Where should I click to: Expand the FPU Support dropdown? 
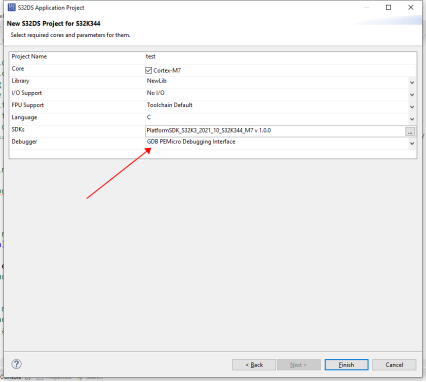(412, 107)
